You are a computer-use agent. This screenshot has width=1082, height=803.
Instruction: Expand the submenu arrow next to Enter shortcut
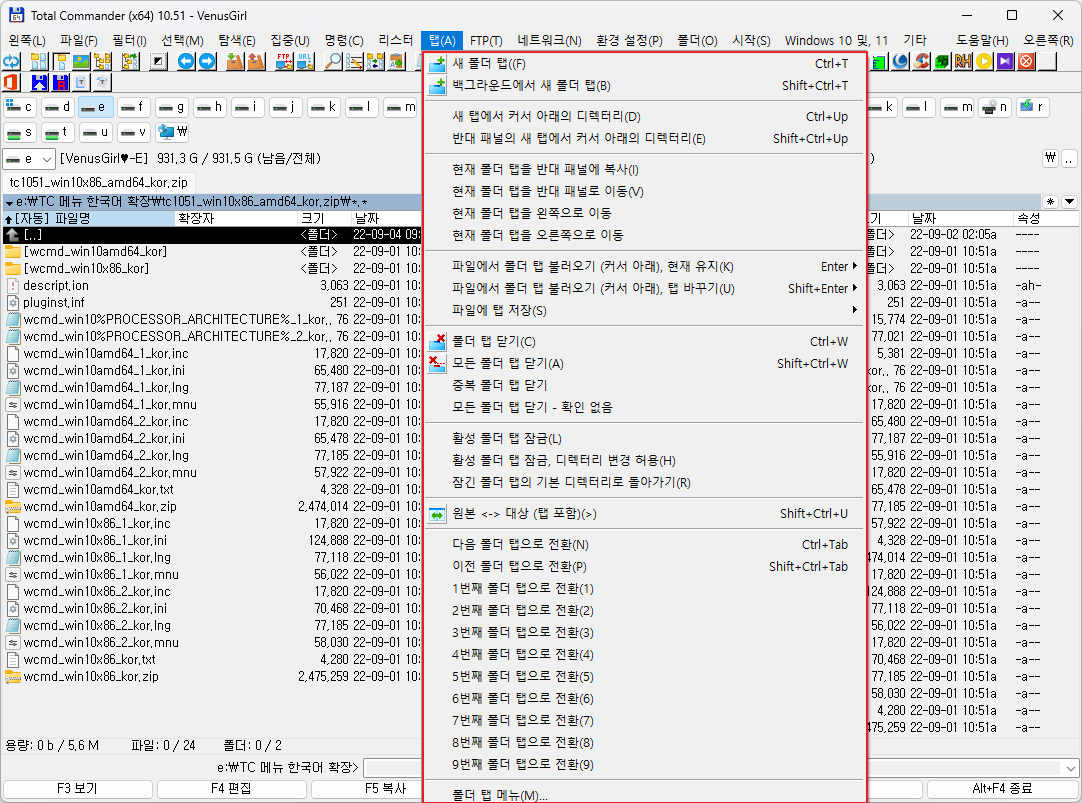point(855,266)
